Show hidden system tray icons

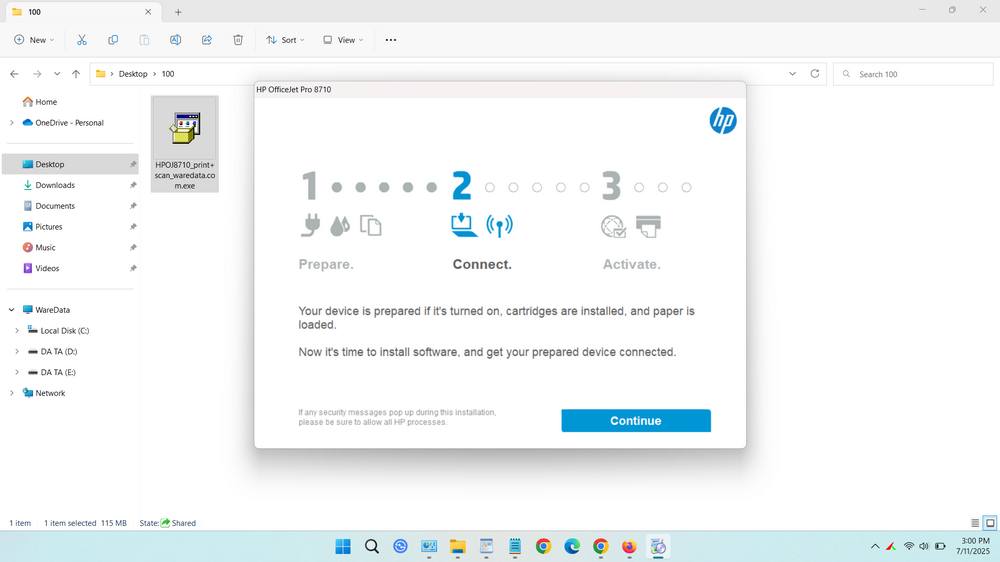[875, 547]
